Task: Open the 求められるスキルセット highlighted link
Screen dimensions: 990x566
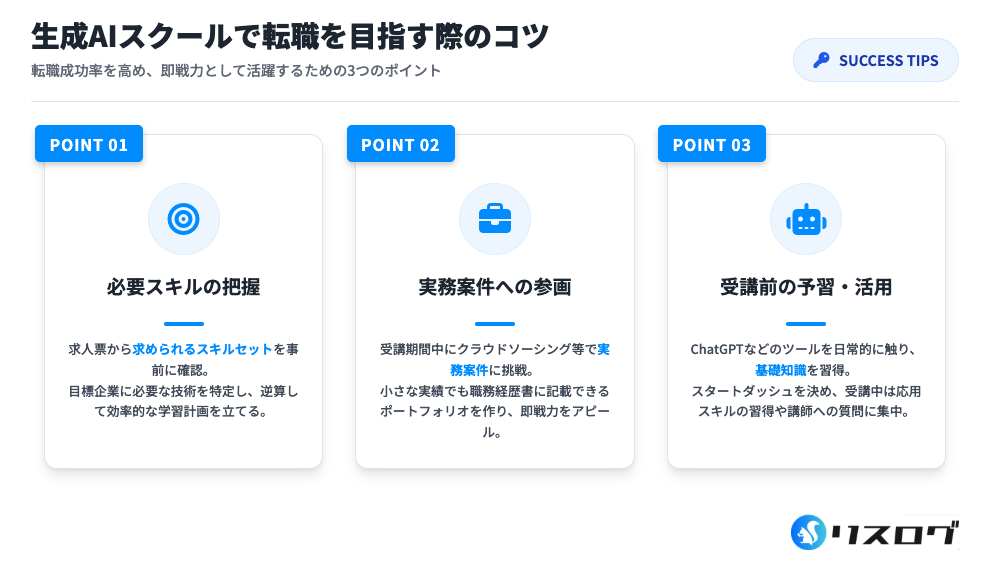Action: pos(202,349)
